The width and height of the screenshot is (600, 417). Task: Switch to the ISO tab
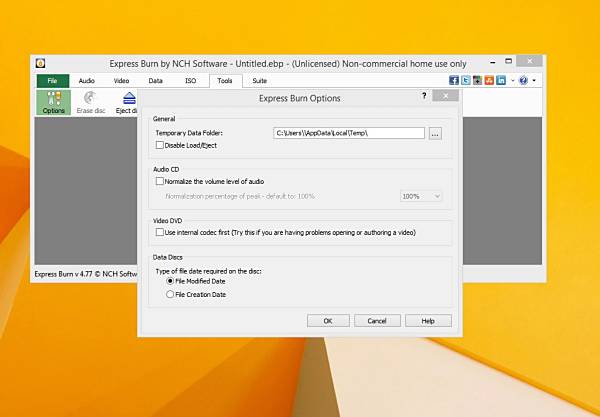tap(191, 81)
